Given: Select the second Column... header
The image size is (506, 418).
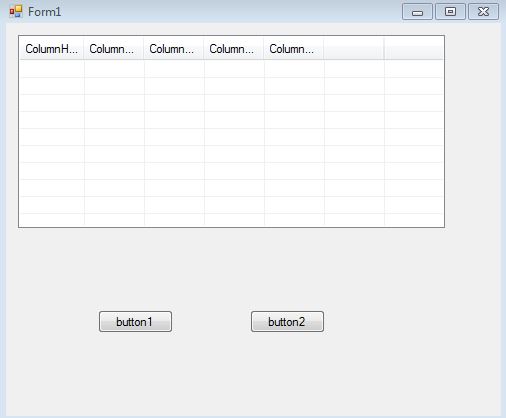Looking at the screenshot, I should [x=114, y=49].
